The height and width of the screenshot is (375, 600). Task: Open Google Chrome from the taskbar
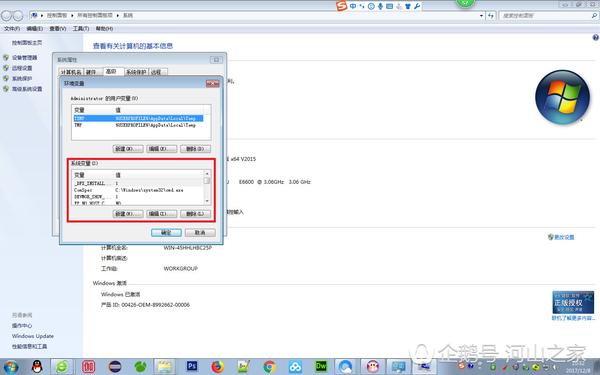click(269, 367)
